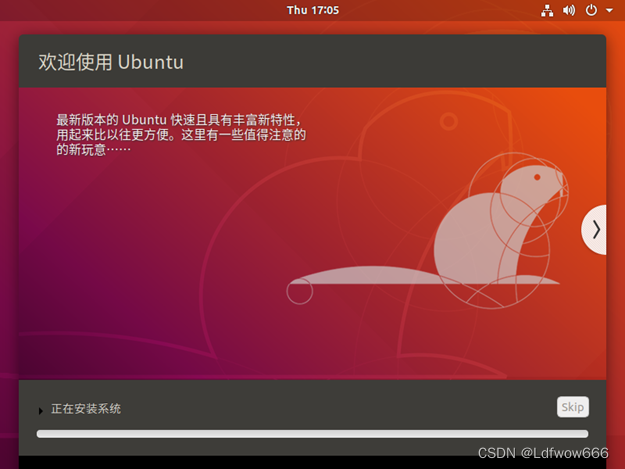
Task: Click the volume speaker icon
Action: [x=569, y=10]
